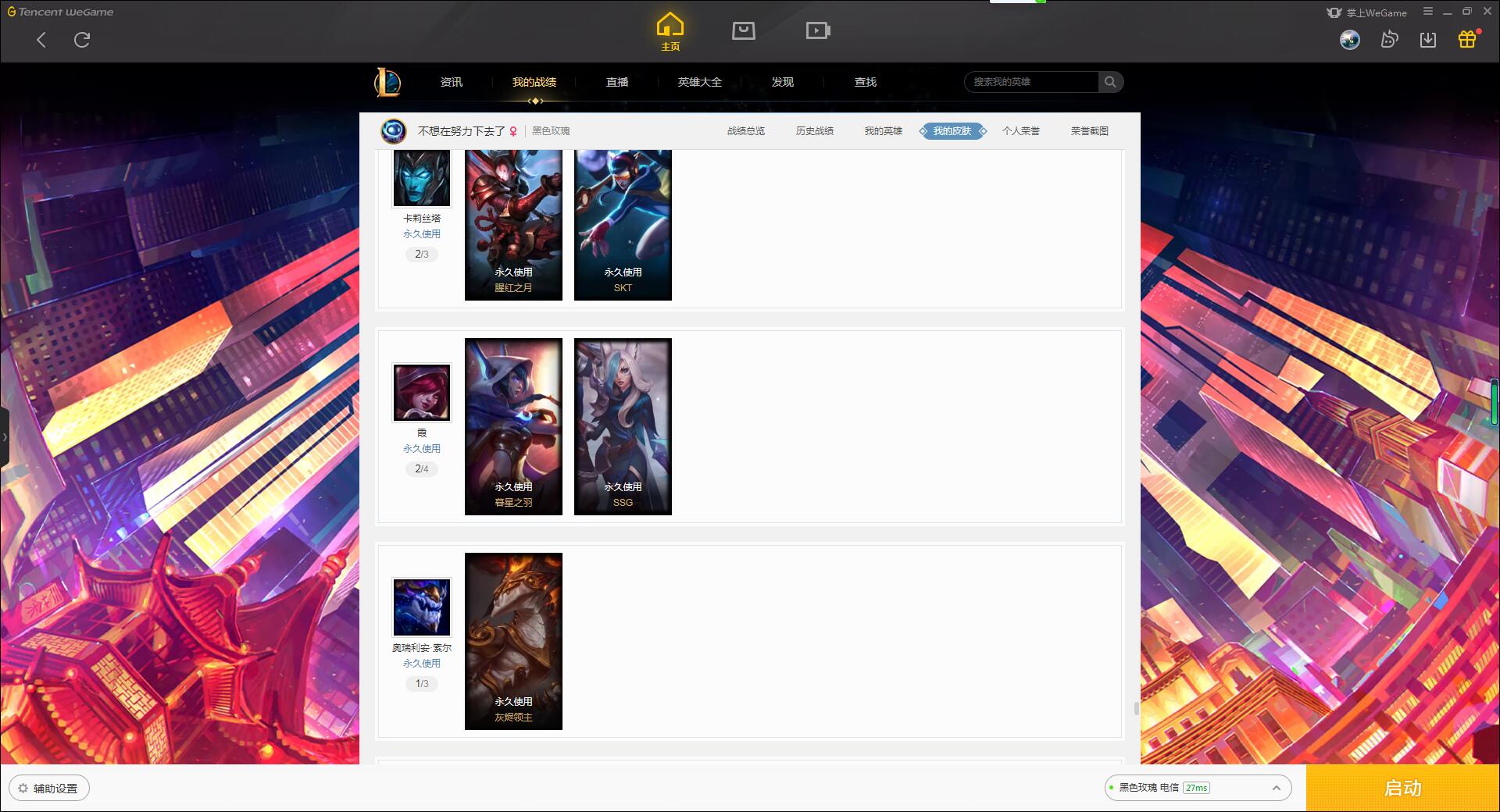Focus the 搜索我的英雄 search field

click(1031, 82)
